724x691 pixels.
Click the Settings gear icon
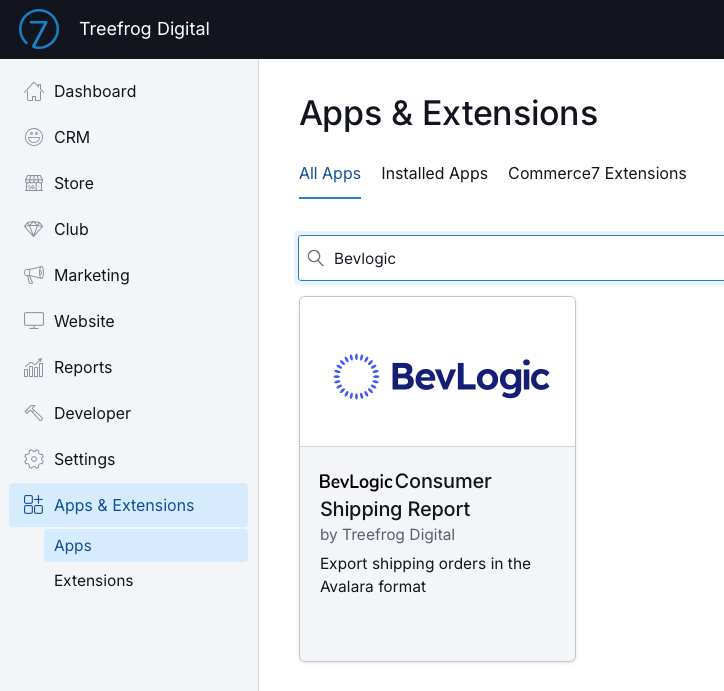tap(34, 459)
